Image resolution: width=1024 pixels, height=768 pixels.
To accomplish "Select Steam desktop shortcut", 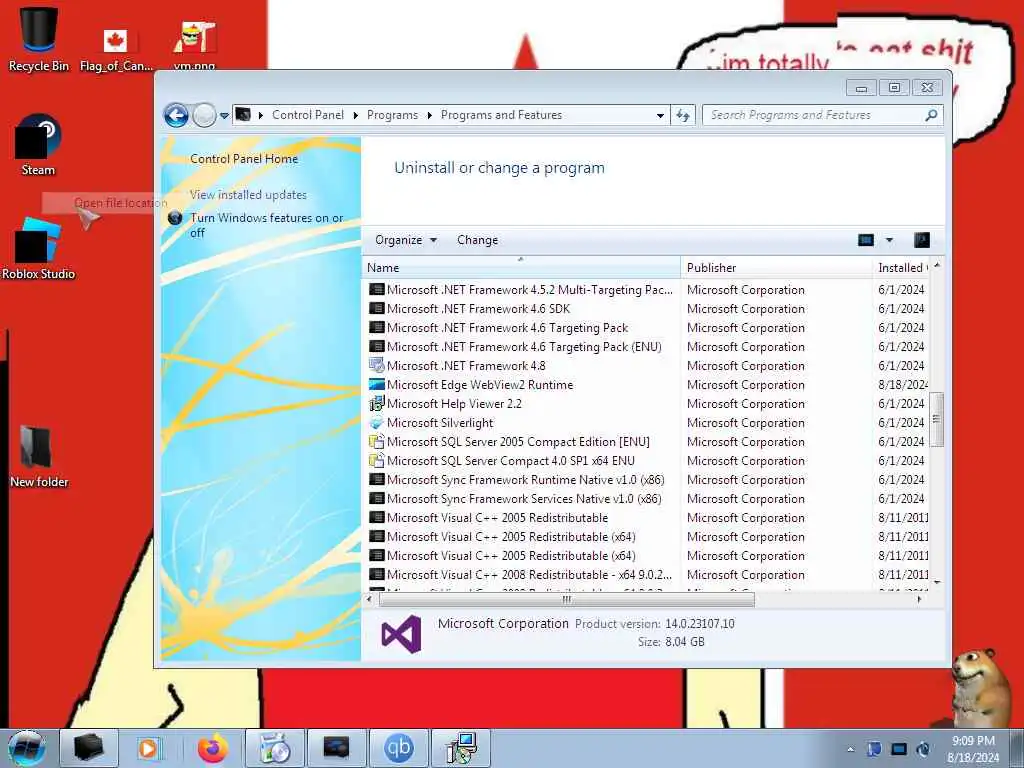I will 38,145.
